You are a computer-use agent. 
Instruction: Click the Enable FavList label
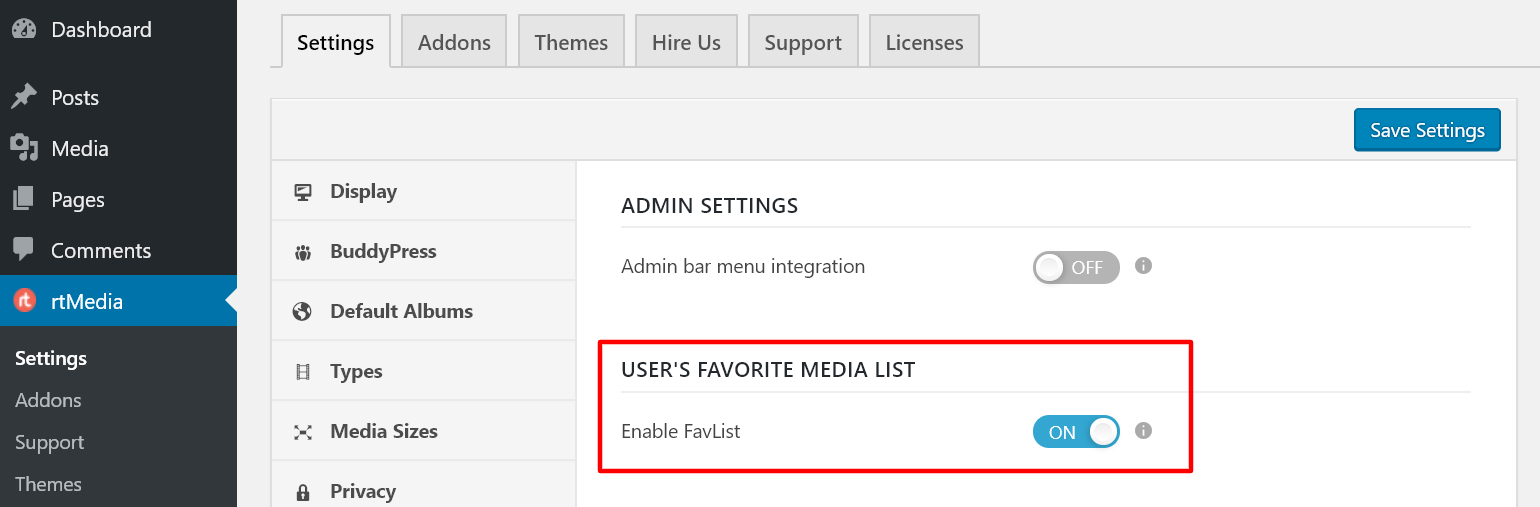(x=681, y=432)
